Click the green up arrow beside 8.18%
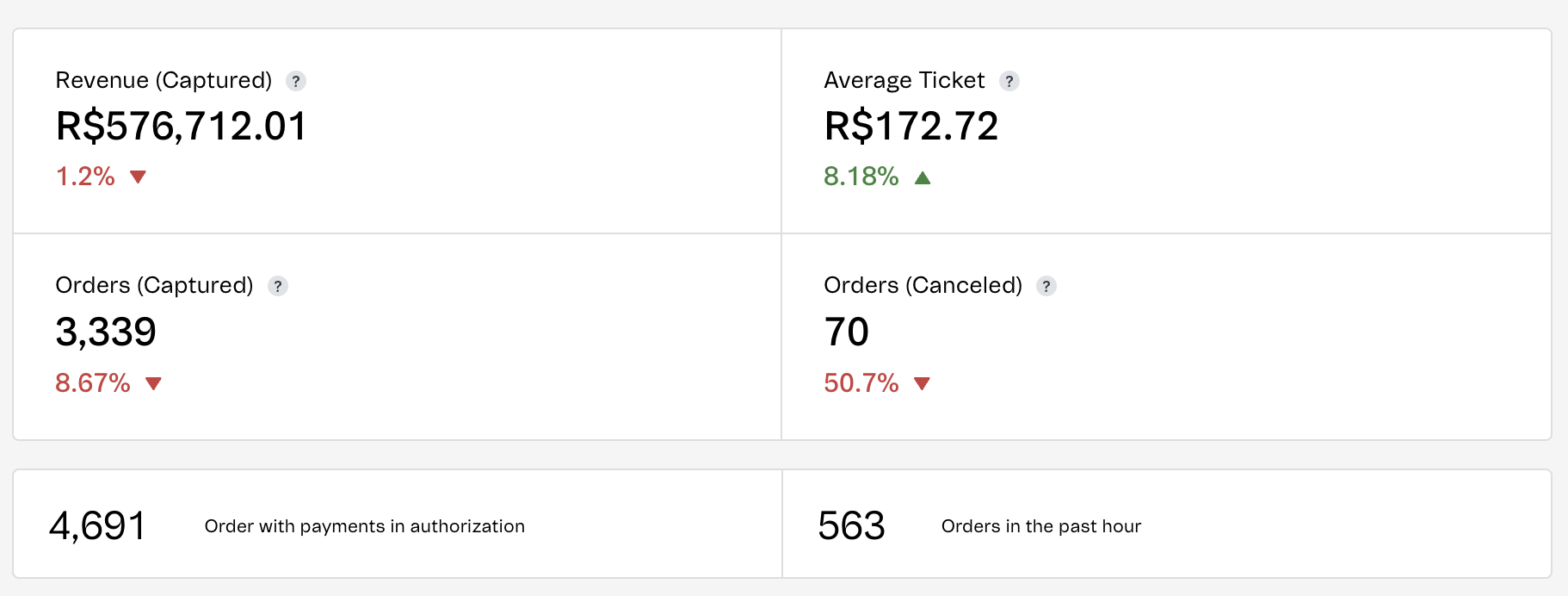 [923, 177]
